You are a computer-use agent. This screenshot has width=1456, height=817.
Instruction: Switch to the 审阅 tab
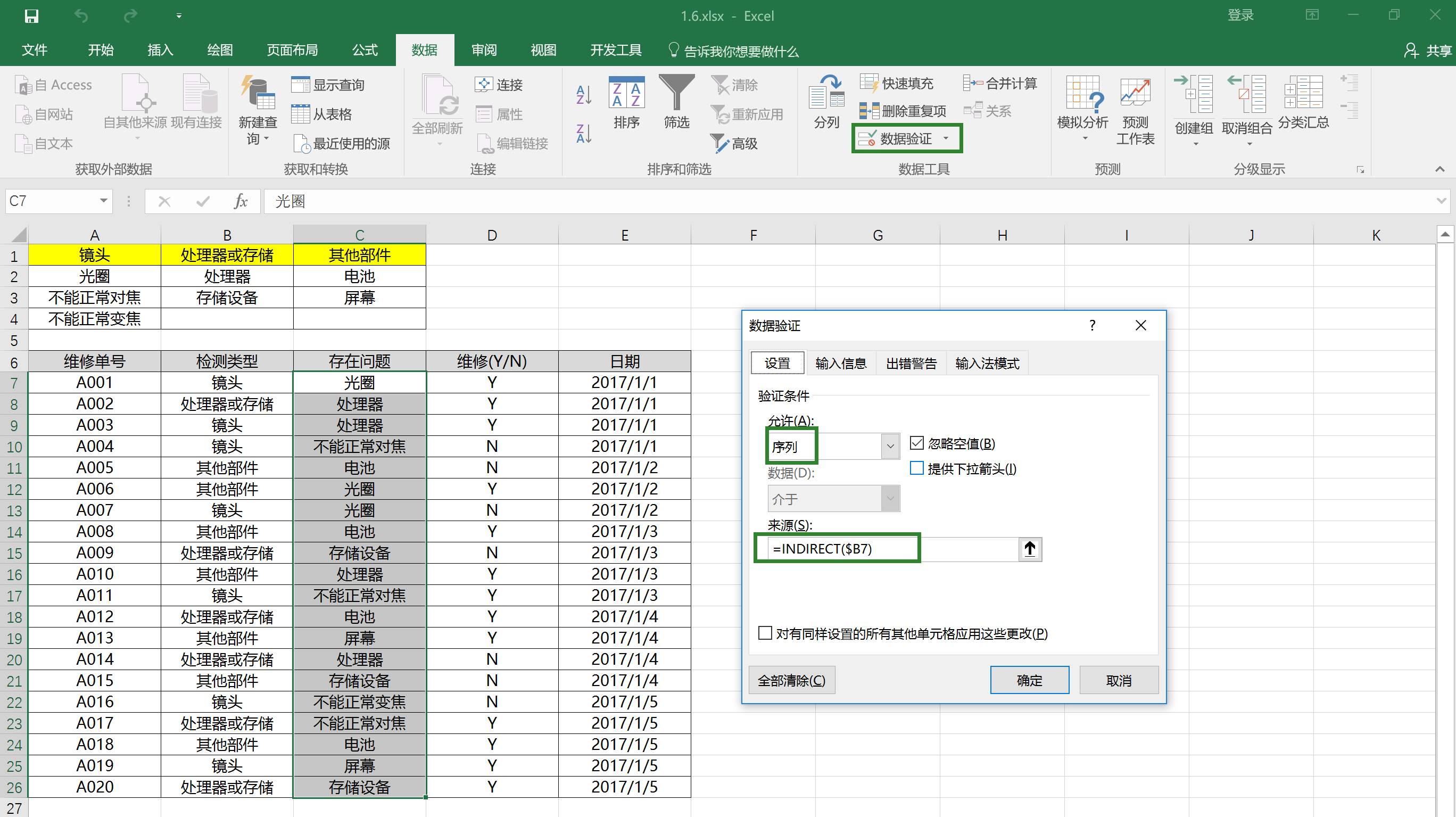484,51
